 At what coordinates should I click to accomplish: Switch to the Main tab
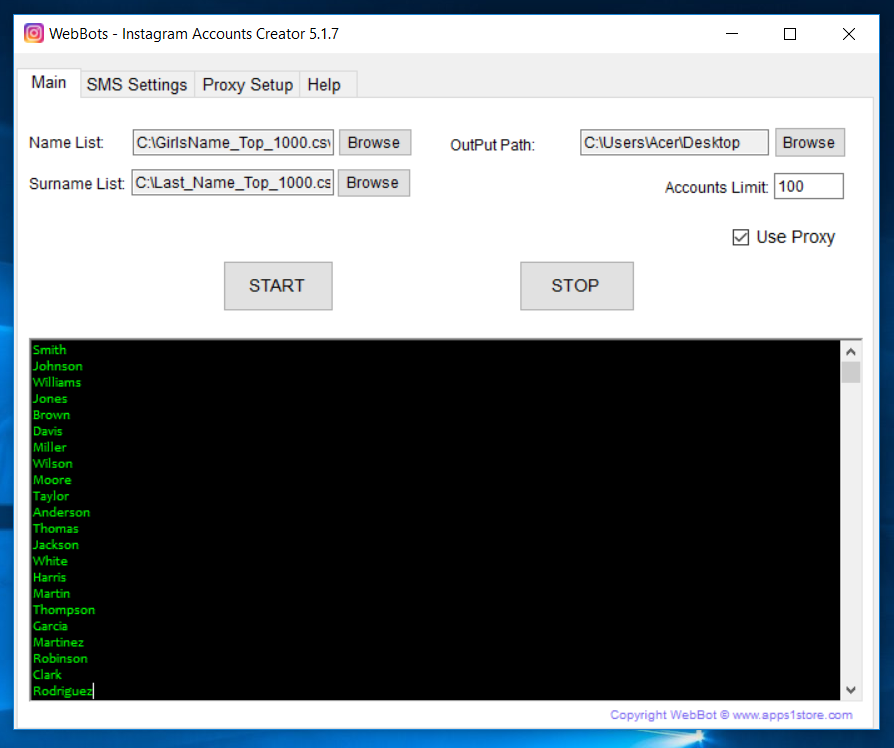click(48, 83)
